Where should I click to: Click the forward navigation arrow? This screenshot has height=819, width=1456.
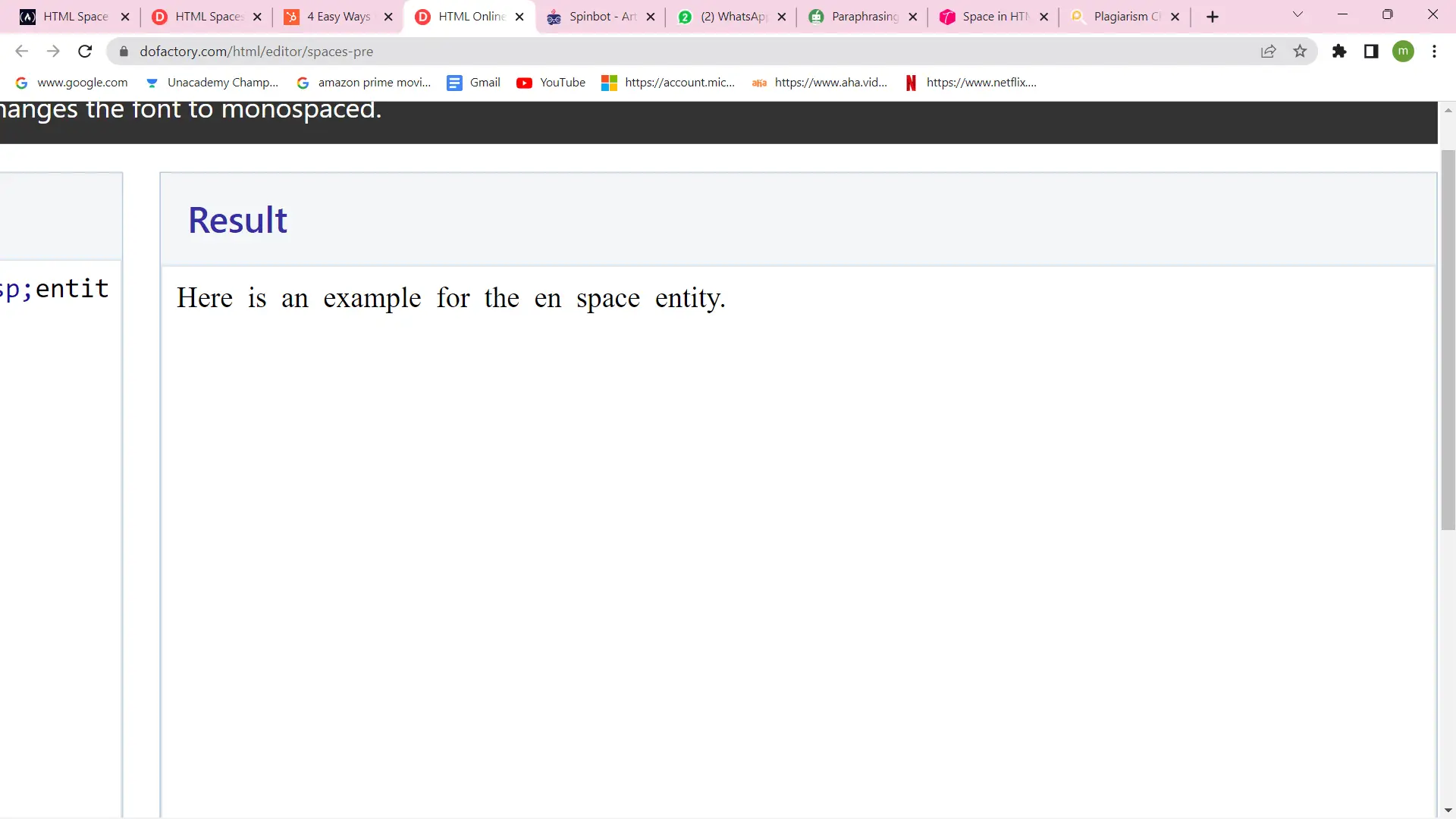coord(52,51)
